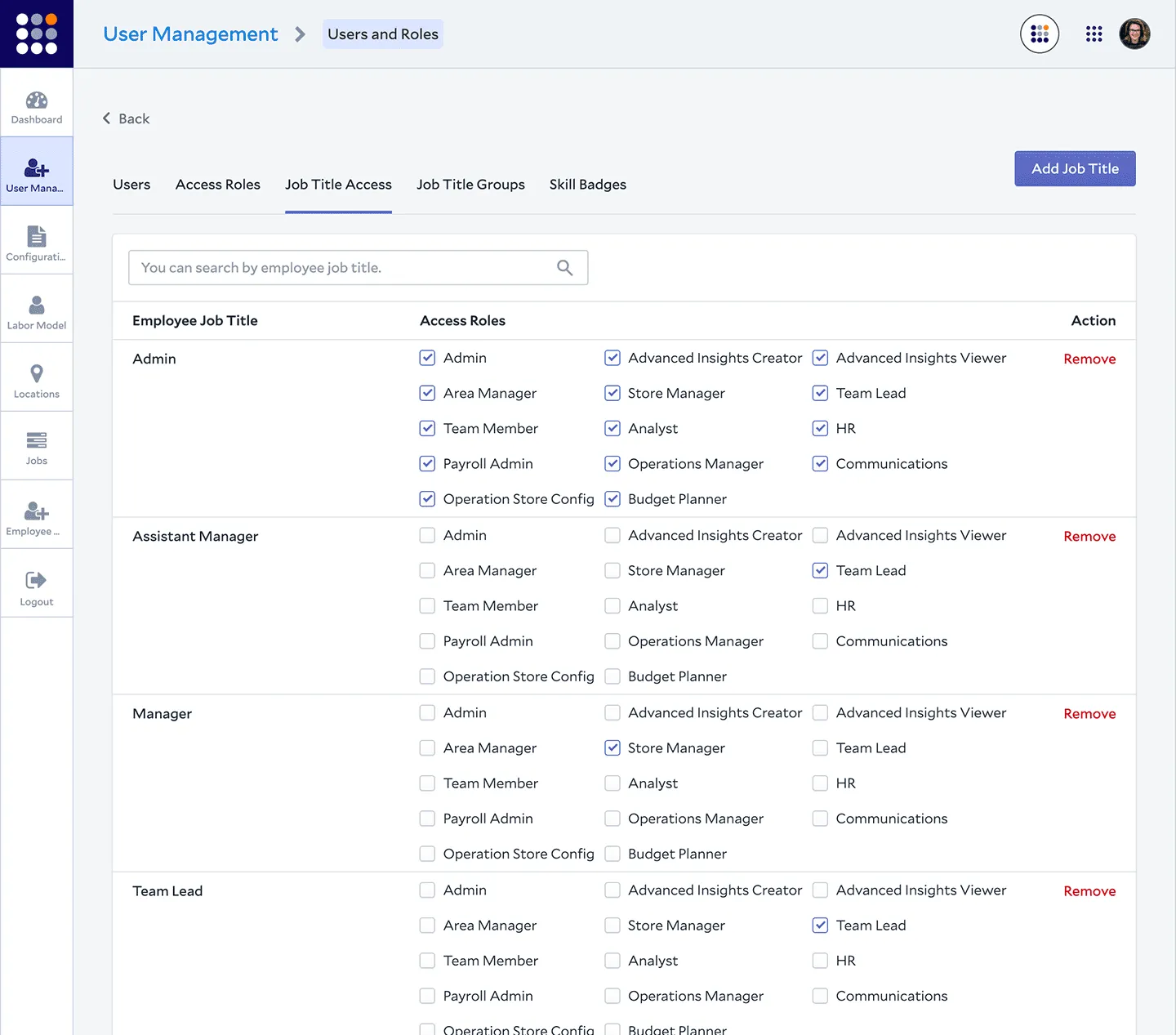This screenshot has height=1035, width=1176.
Task: Open the Skill Badges tab
Action: pos(587,185)
